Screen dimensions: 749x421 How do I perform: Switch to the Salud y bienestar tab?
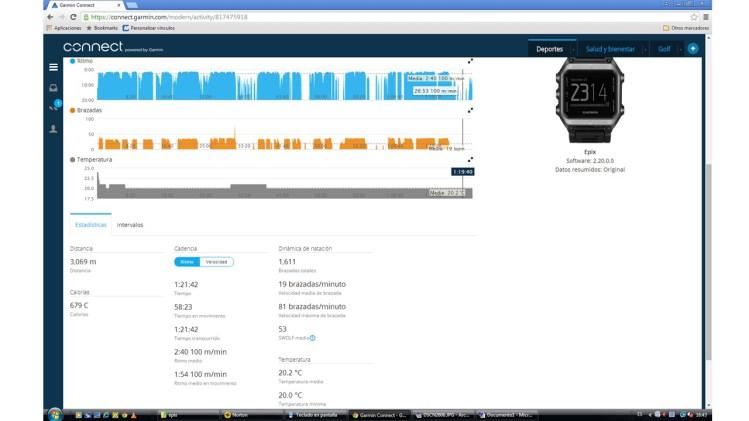(x=610, y=49)
